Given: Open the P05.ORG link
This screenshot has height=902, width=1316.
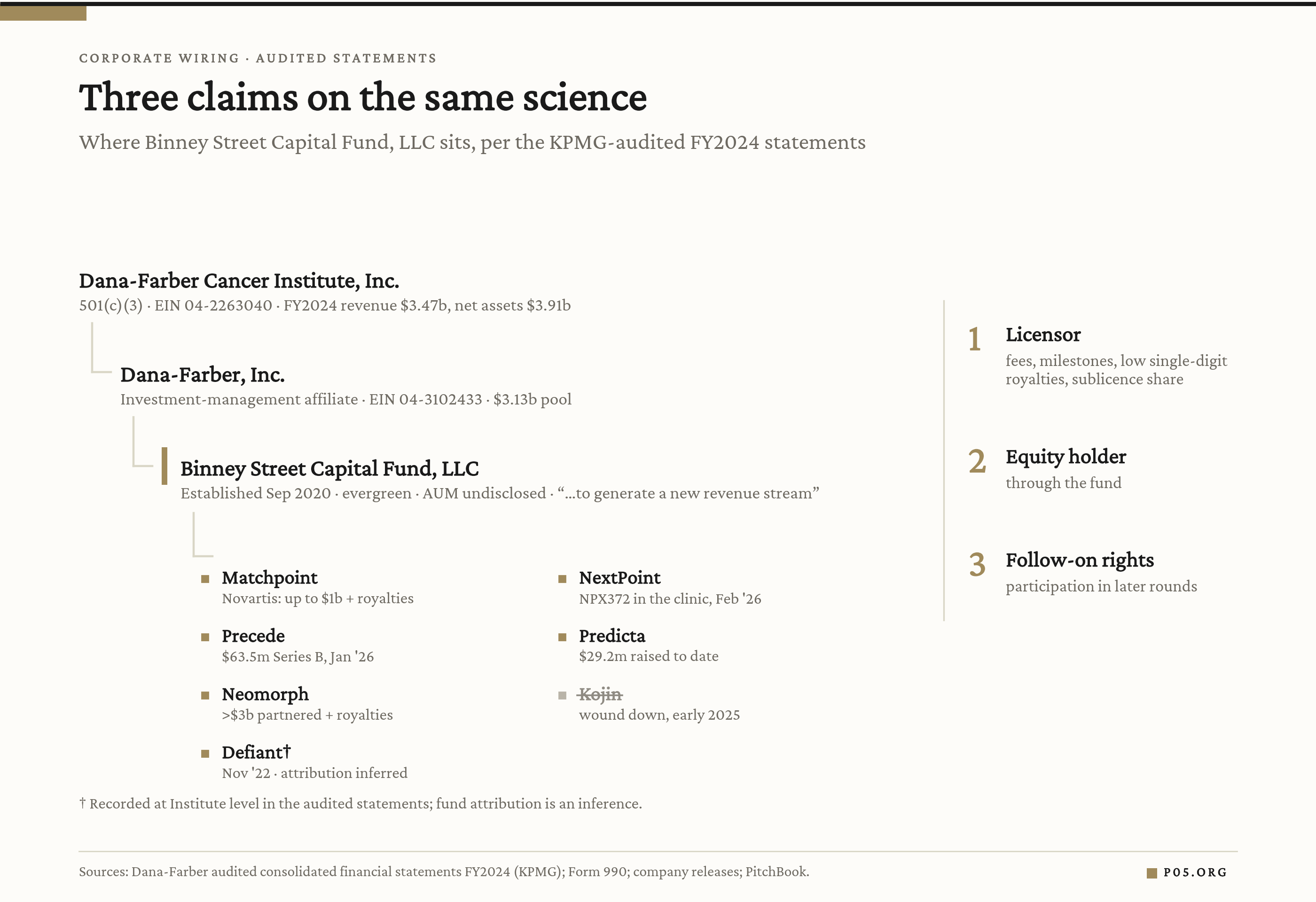Looking at the screenshot, I should click(1195, 872).
